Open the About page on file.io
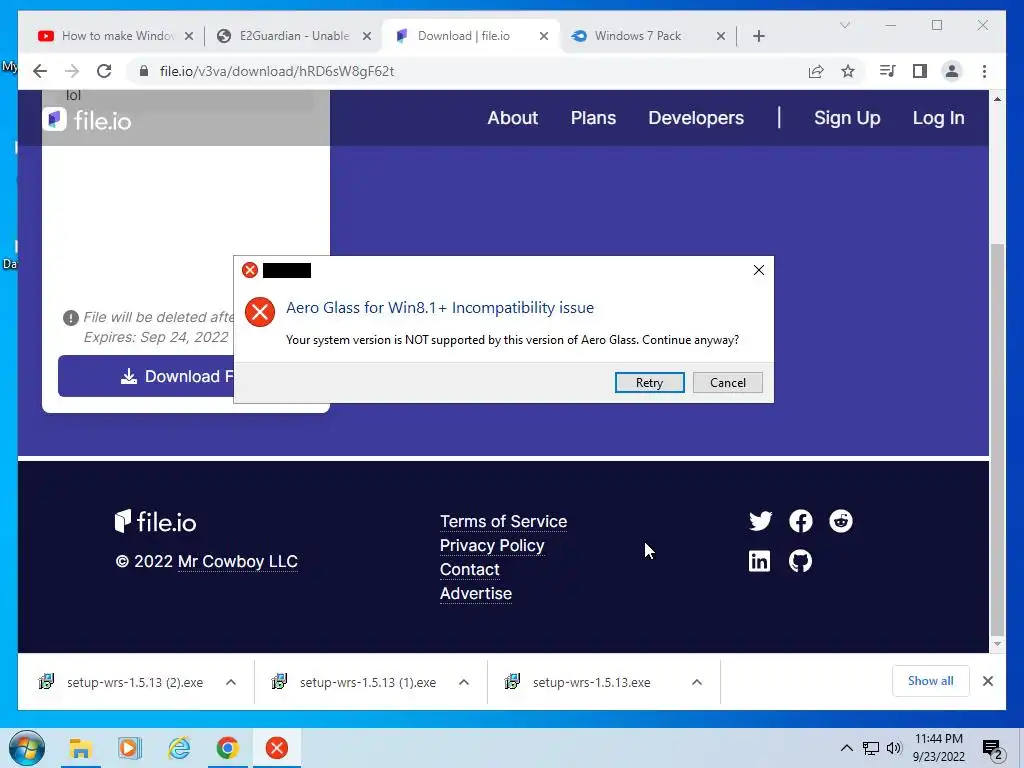 pos(513,118)
